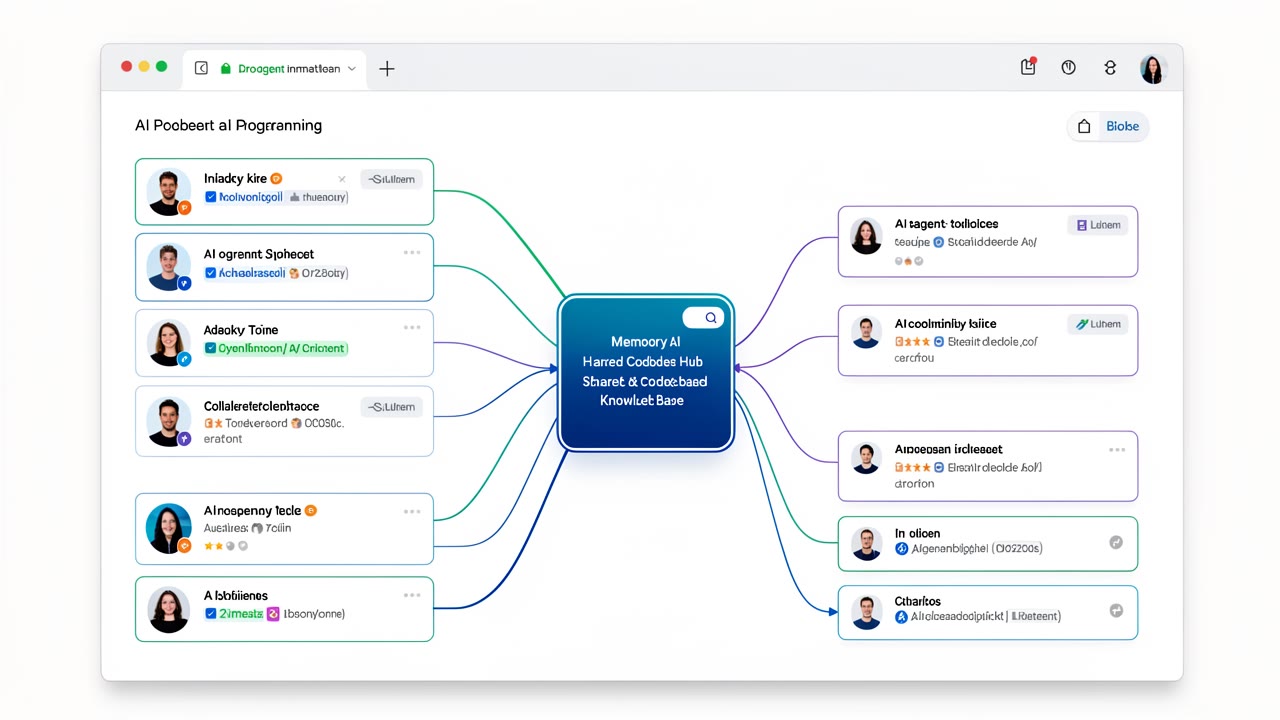This screenshot has height=720, width=1280.
Task: Click the clock history icon in toolbar
Action: click(1068, 67)
